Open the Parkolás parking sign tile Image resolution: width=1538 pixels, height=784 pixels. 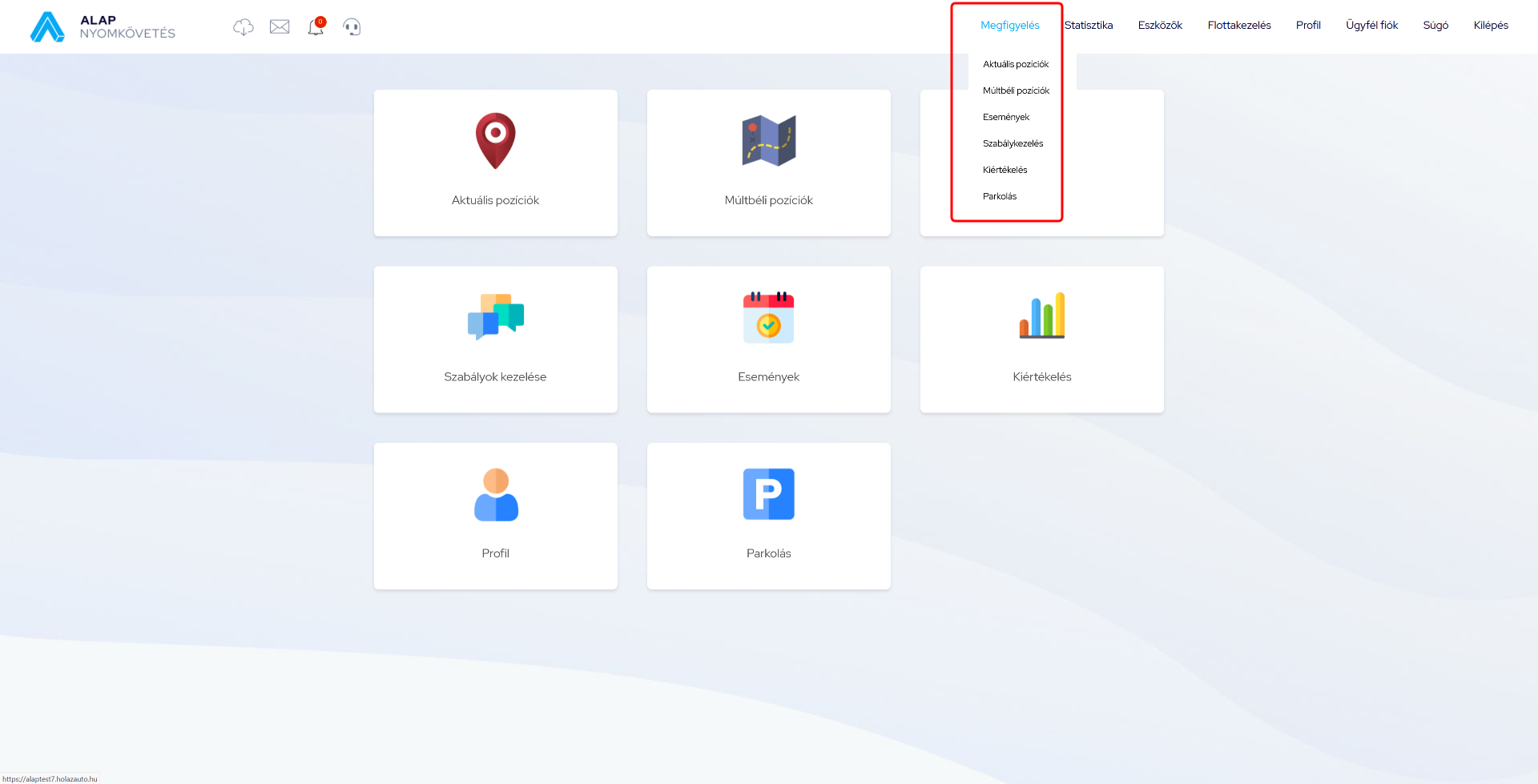[768, 517]
